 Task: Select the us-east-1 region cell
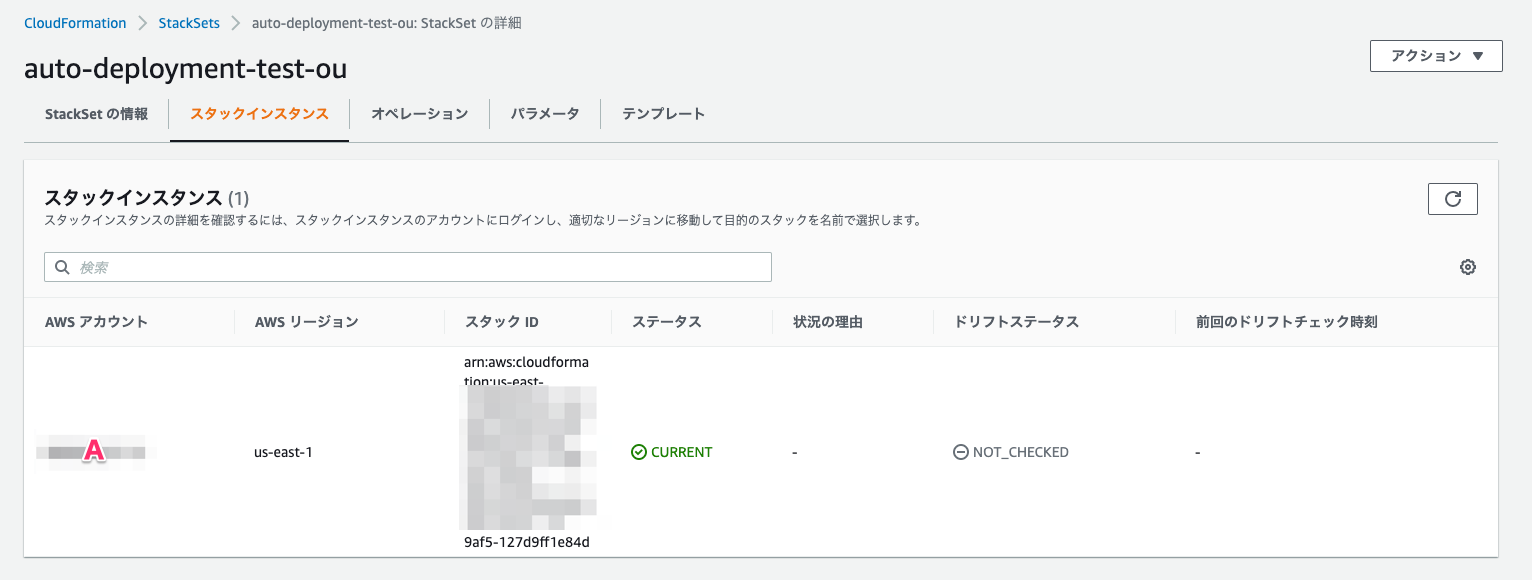(283, 451)
